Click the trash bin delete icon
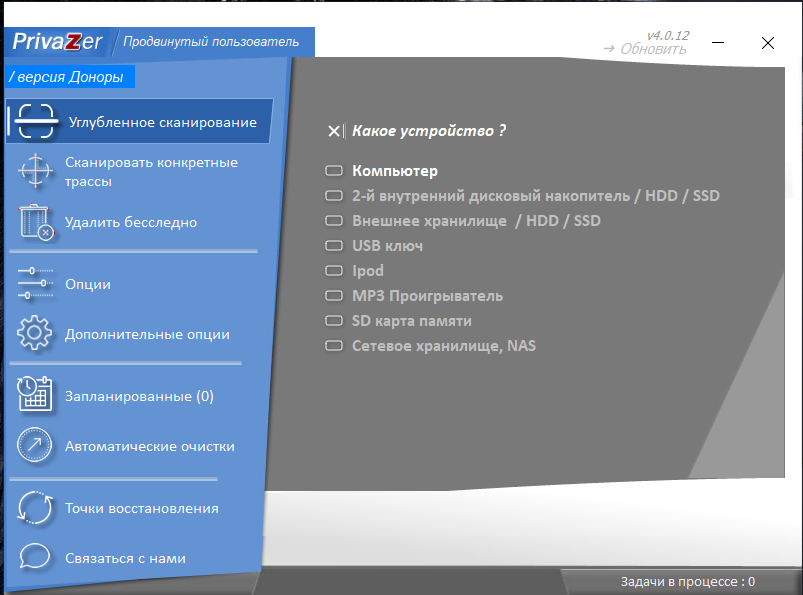803x595 pixels. pos(36,222)
